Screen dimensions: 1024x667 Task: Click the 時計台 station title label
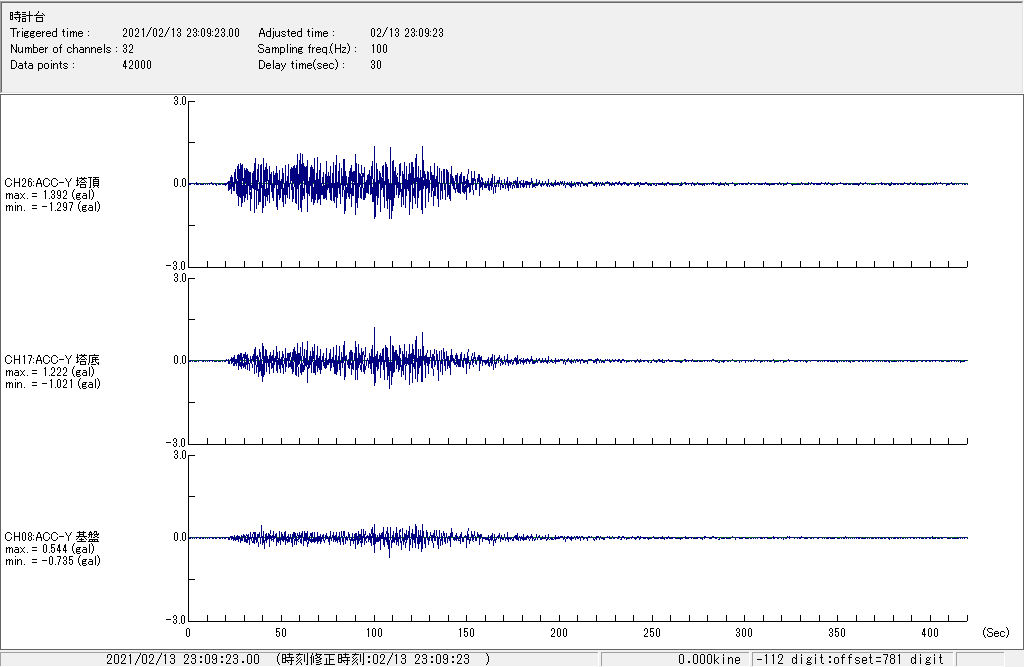point(27,18)
